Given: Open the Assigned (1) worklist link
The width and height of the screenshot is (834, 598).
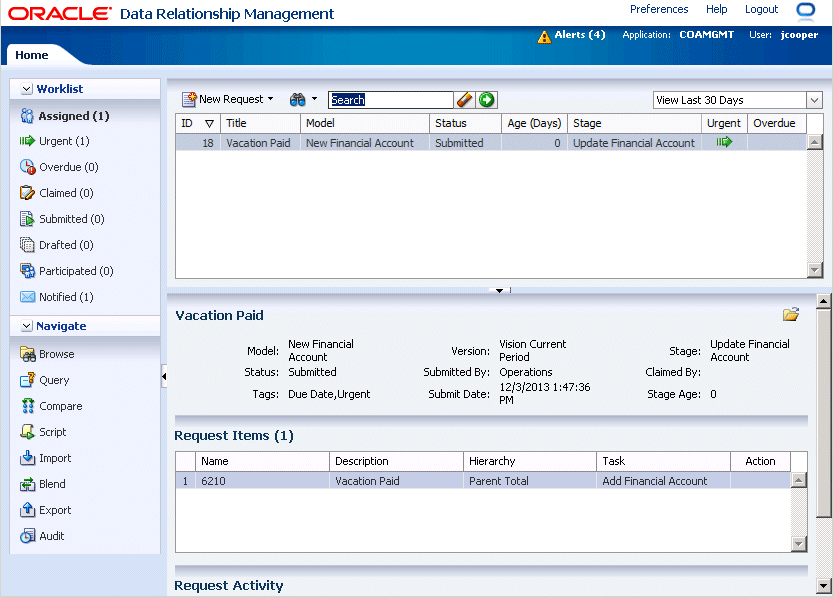Looking at the screenshot, I should (74, 116).
